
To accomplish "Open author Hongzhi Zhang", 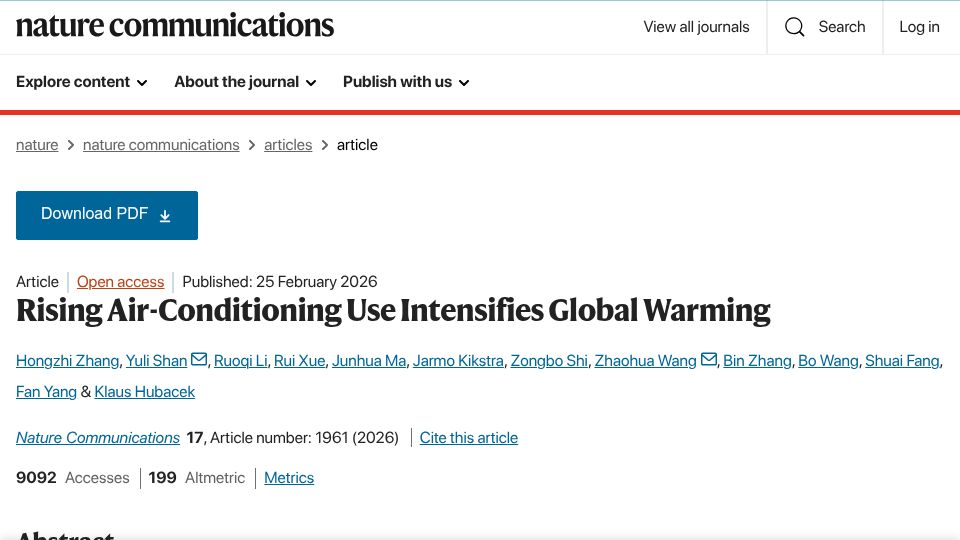I will pyautogui.click(x=67, y=361).
